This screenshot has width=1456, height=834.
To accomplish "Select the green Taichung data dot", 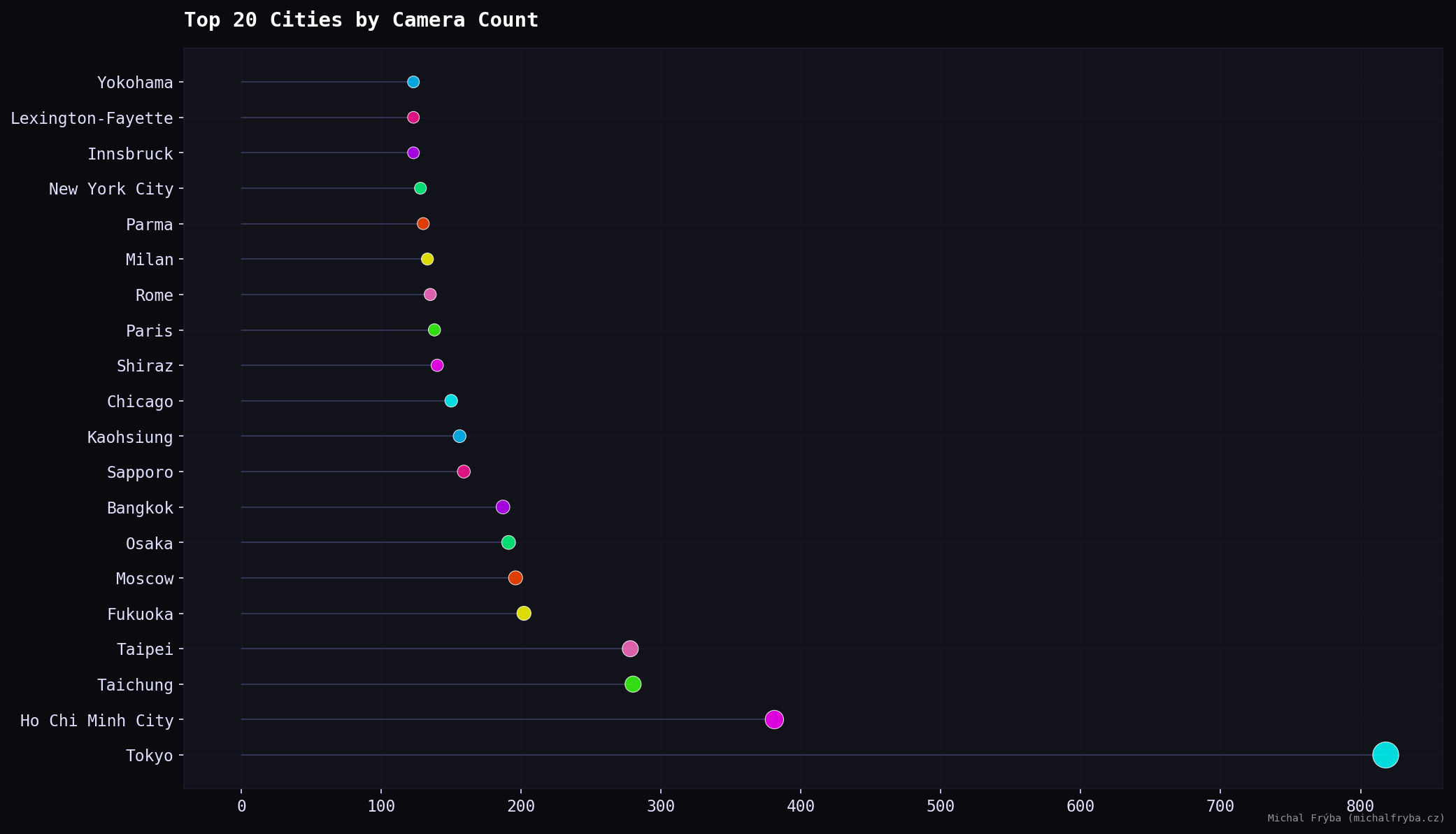I will [632, 684].
